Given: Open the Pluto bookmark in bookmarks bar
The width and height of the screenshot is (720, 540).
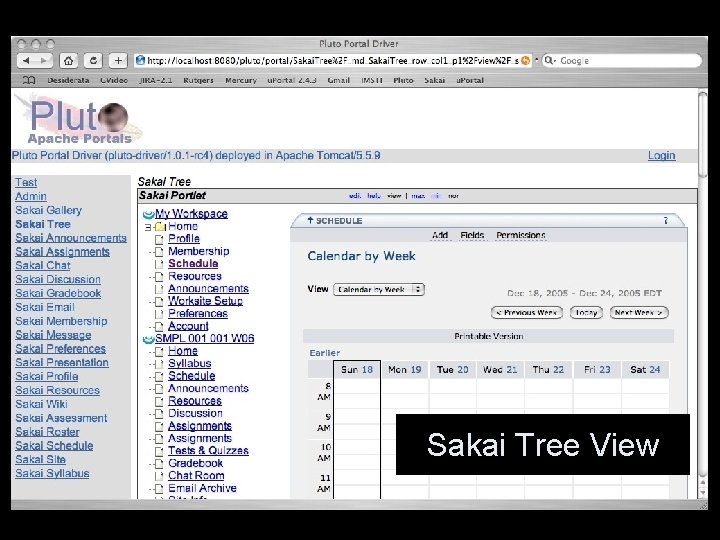Looking at the screenshot, I should click(x=403, y=80).
